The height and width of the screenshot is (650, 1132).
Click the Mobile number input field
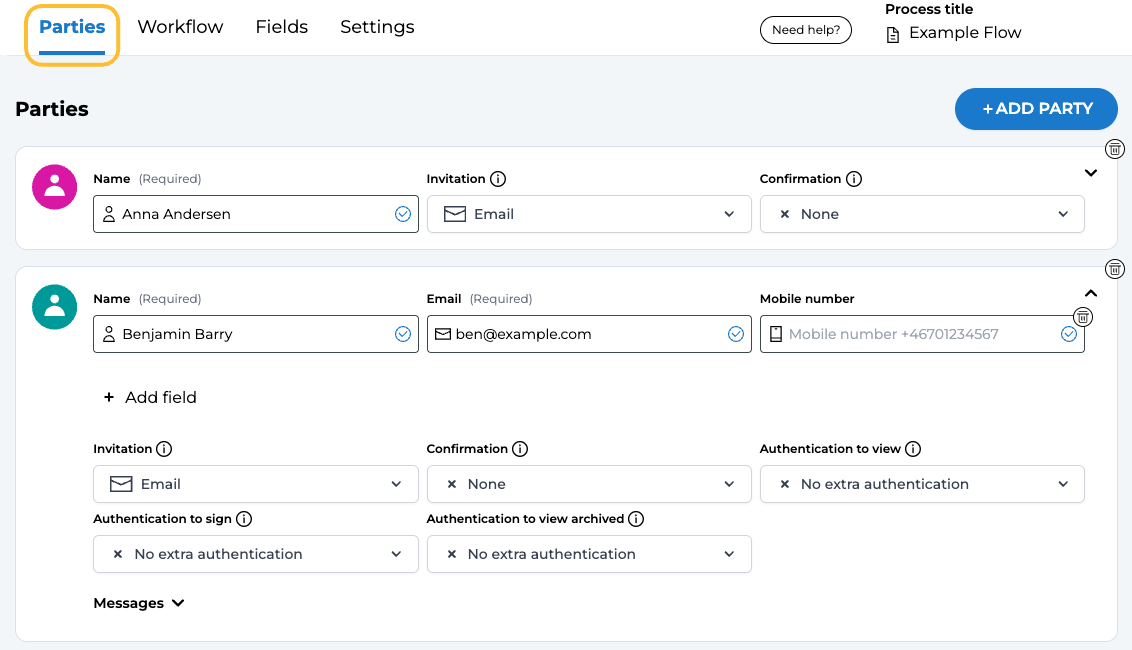pyautogui.click(x=910, y=334)
